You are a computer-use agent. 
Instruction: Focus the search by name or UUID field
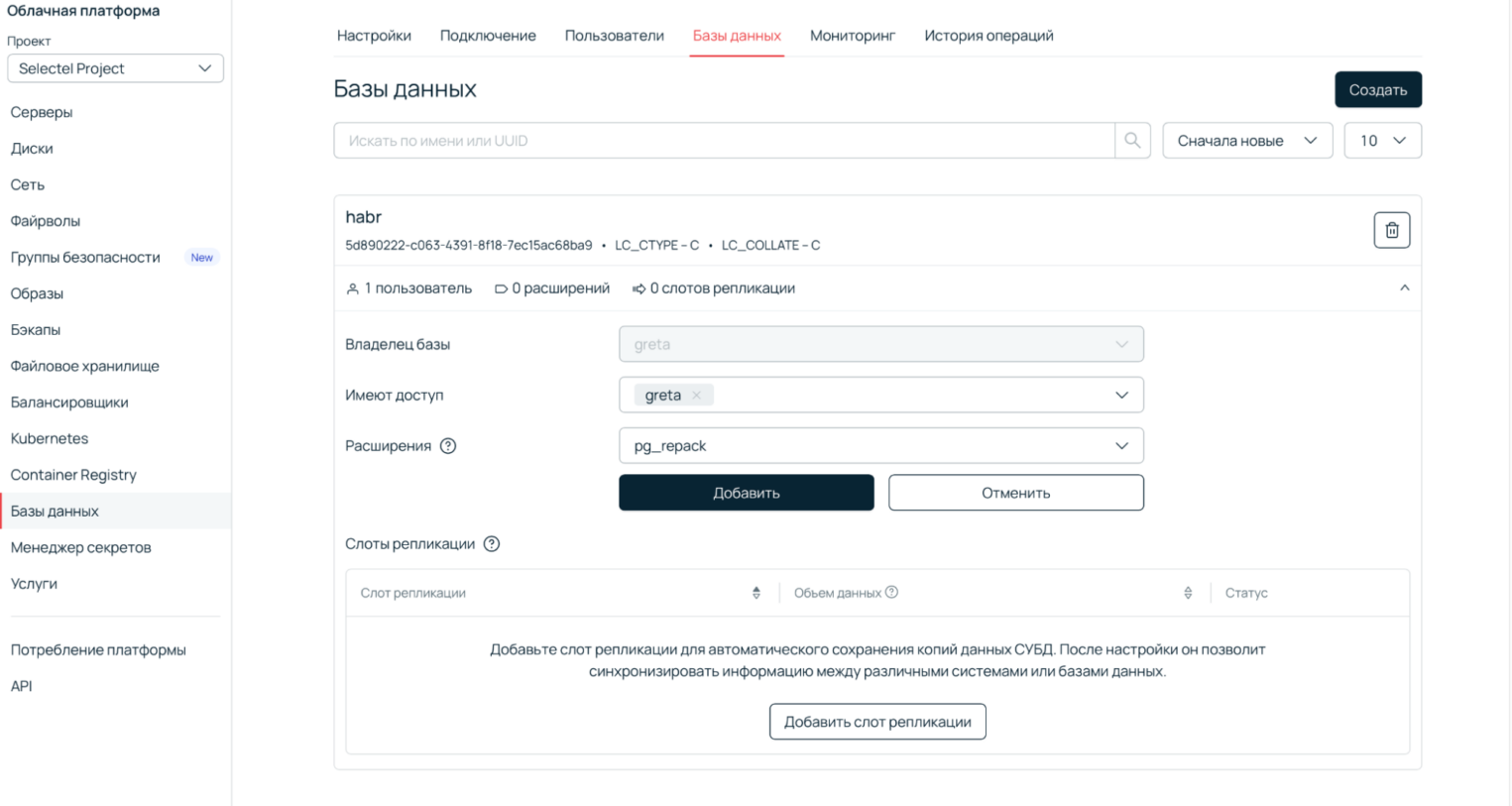point(724,141)
